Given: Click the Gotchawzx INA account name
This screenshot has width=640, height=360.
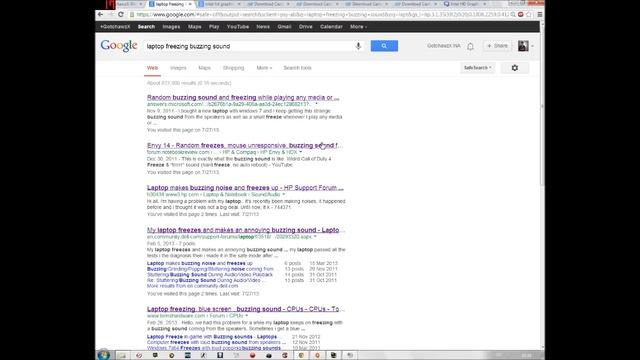Looking at the screenshot, I should coord(444,46).
